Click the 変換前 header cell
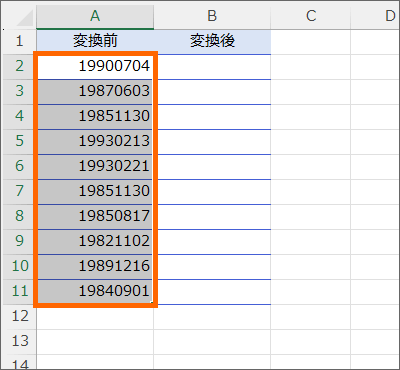 pyautogui.click(x=95, y=42)
